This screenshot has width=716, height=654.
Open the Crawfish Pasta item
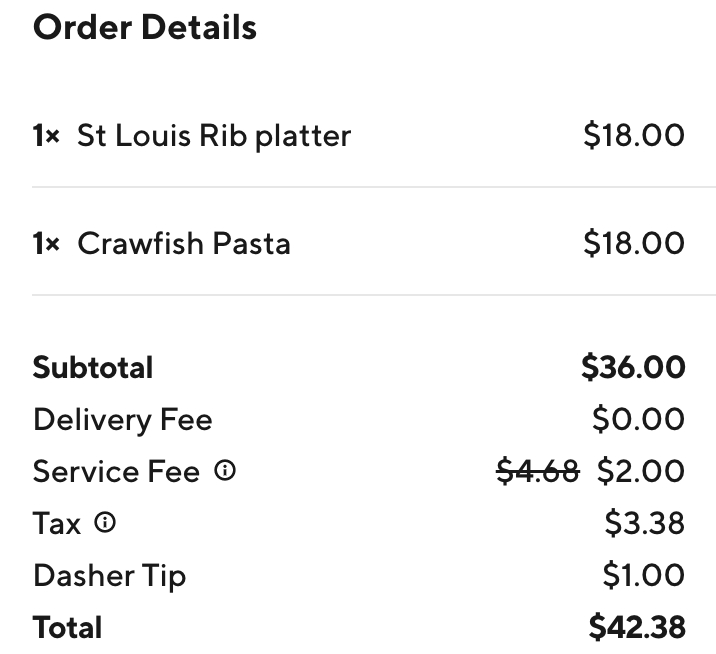184,243
